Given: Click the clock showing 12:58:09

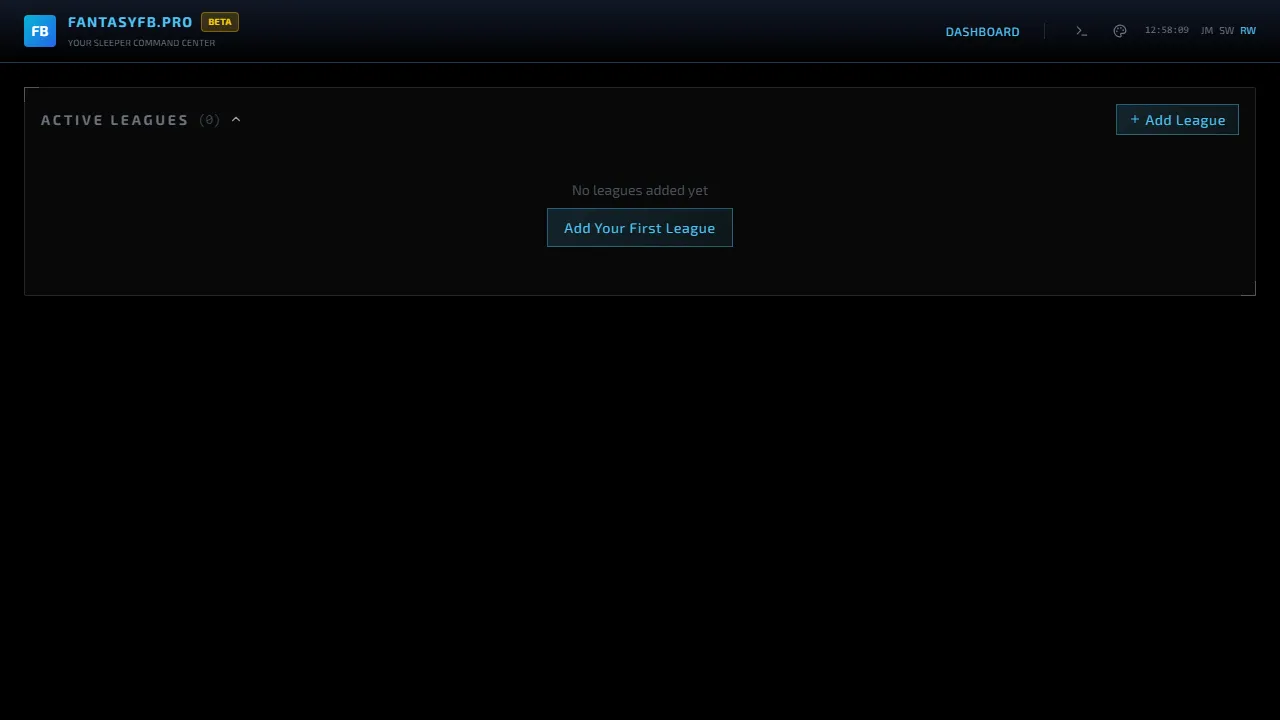Looking at the screenshot, I should click(1166, 30).
